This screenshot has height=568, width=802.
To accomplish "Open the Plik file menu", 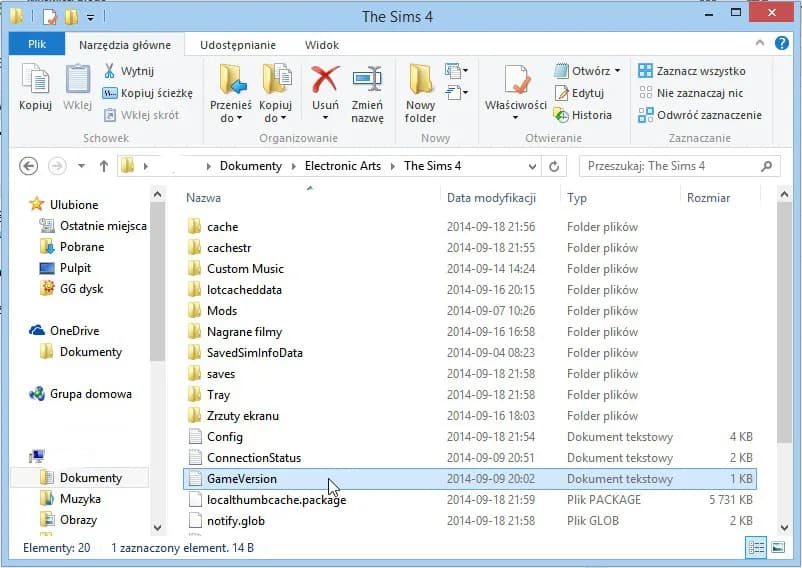I will click(37, 45).
